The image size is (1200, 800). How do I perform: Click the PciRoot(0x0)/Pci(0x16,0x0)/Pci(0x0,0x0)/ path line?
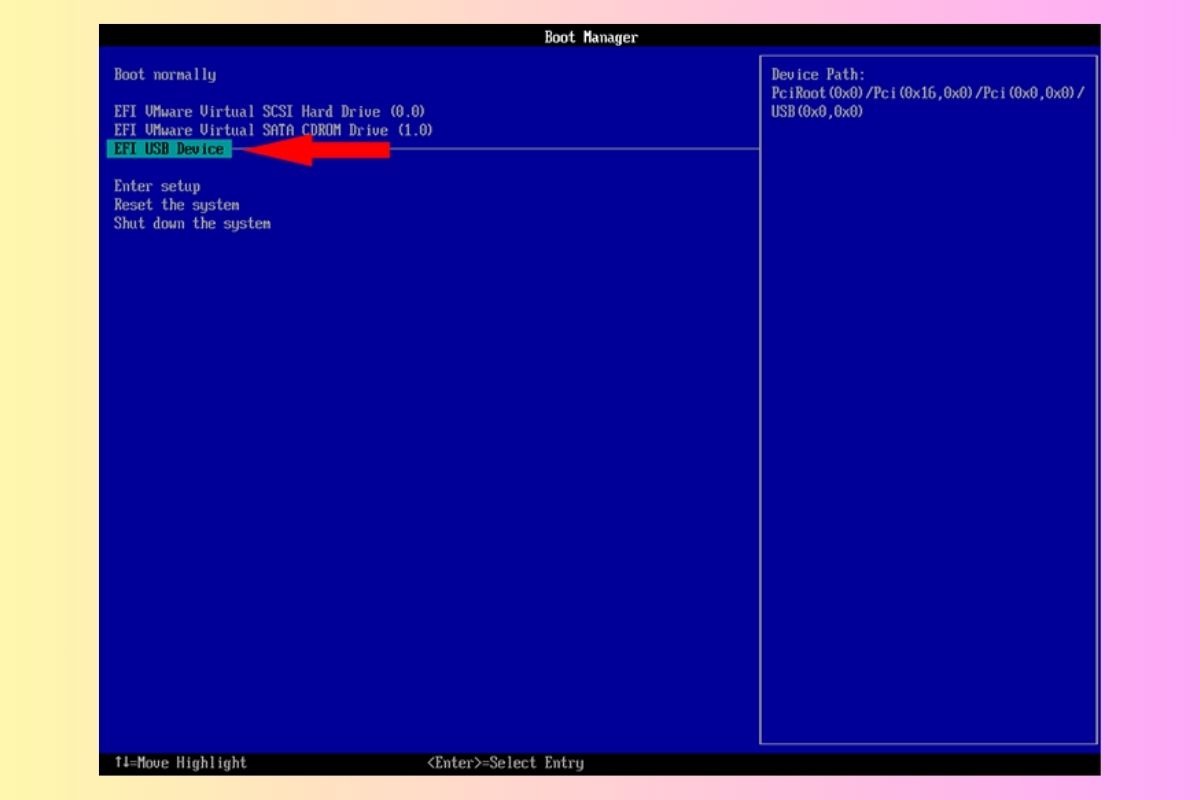click(928, 93)
